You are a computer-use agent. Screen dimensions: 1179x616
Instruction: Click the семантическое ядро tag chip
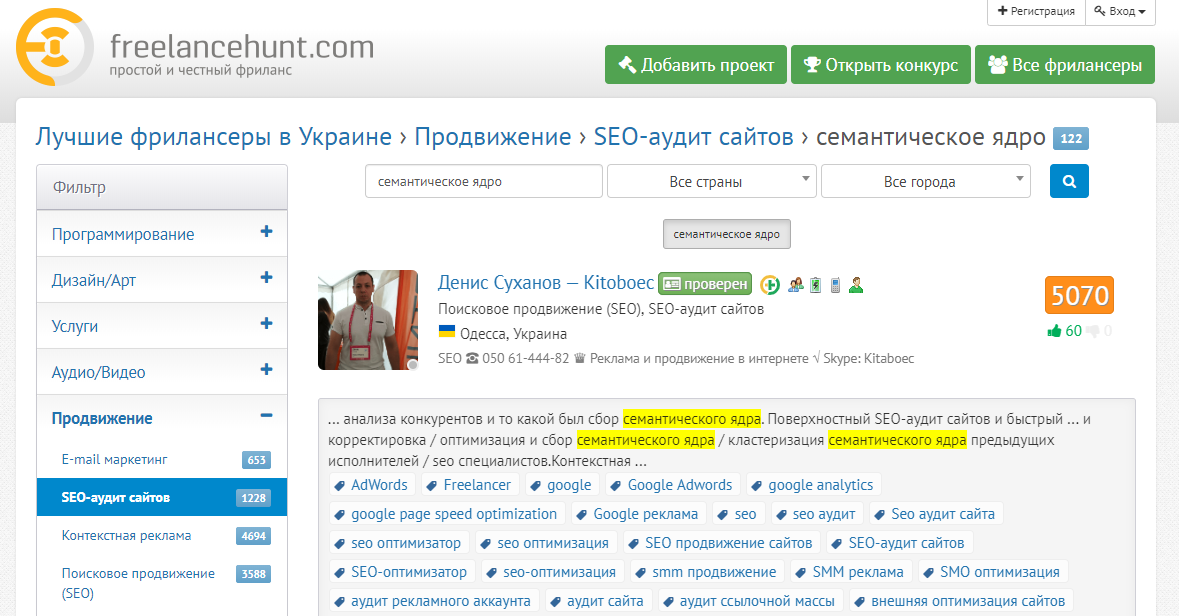tap(726, 234)
